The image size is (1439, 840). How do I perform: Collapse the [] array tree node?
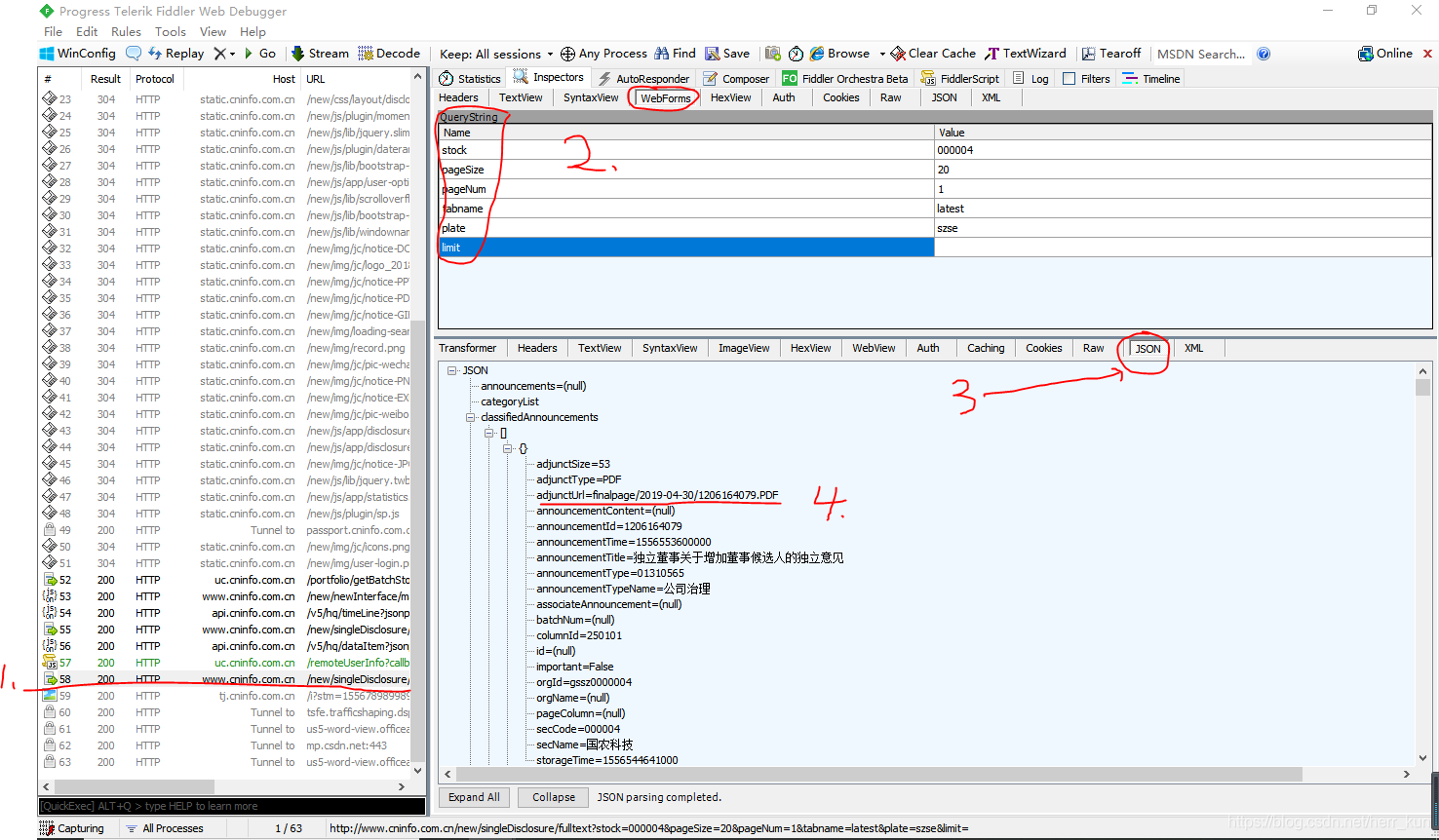(x=489, y=433)
